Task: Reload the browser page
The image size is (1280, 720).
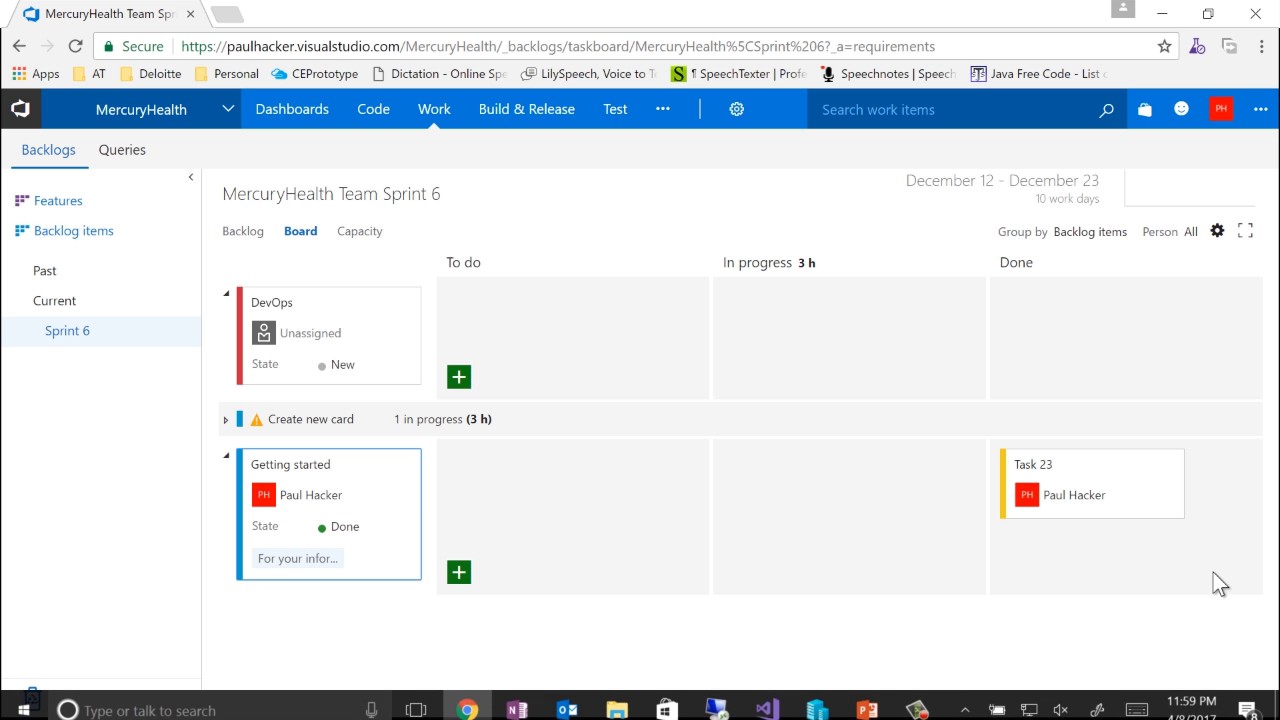Action: [75, 46]
